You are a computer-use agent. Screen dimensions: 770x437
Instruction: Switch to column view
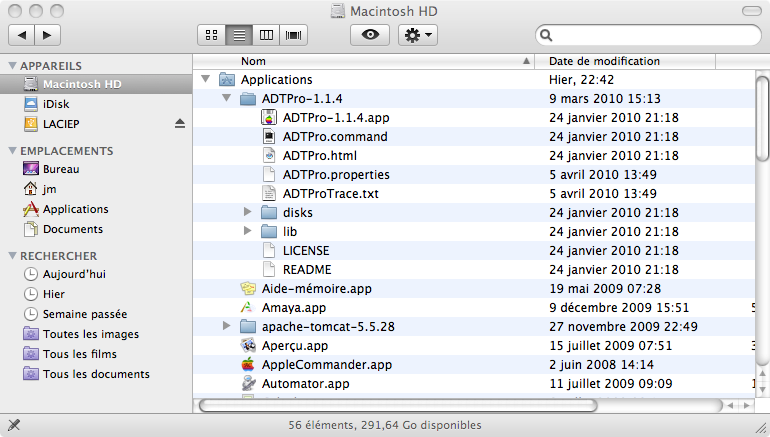(266, 35)
